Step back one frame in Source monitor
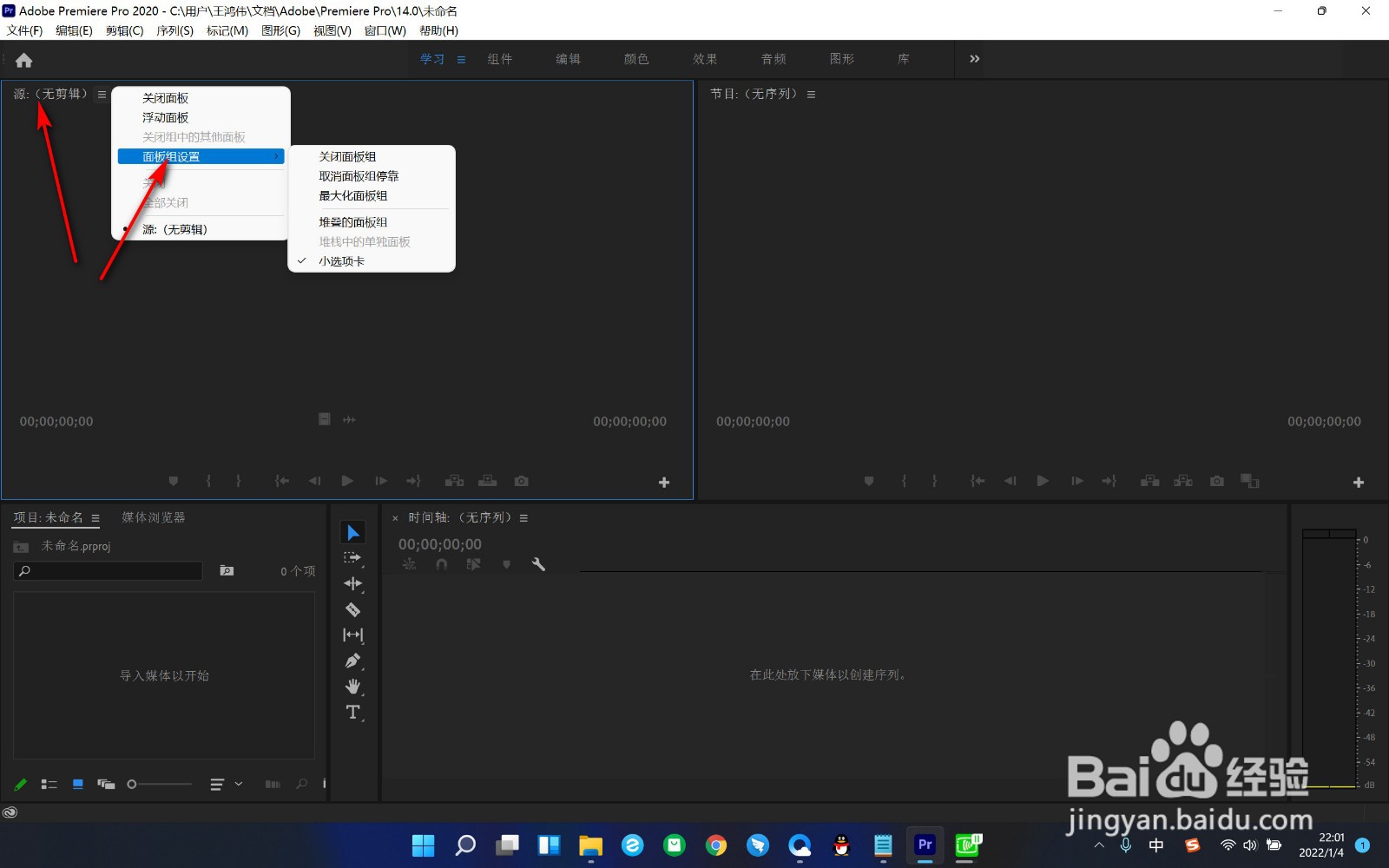 pyautogui.click(x=315, y=481)
